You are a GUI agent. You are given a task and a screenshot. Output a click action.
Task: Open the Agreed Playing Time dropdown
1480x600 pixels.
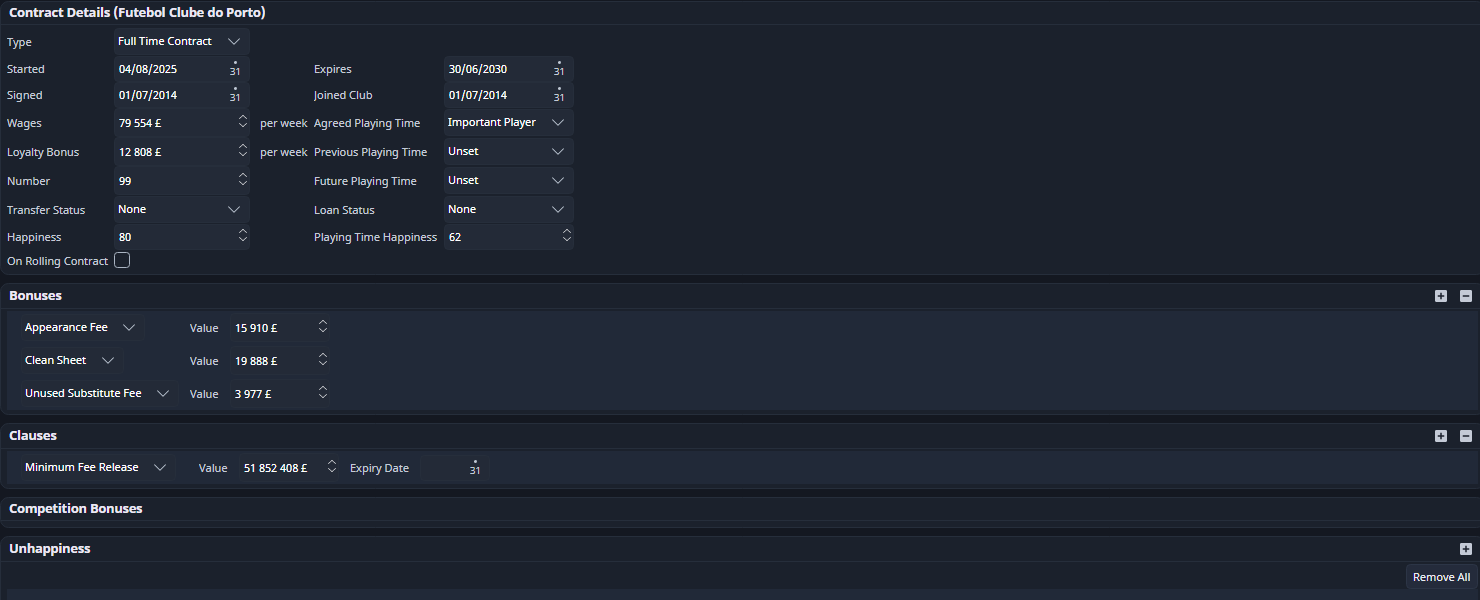click(508, 122)
